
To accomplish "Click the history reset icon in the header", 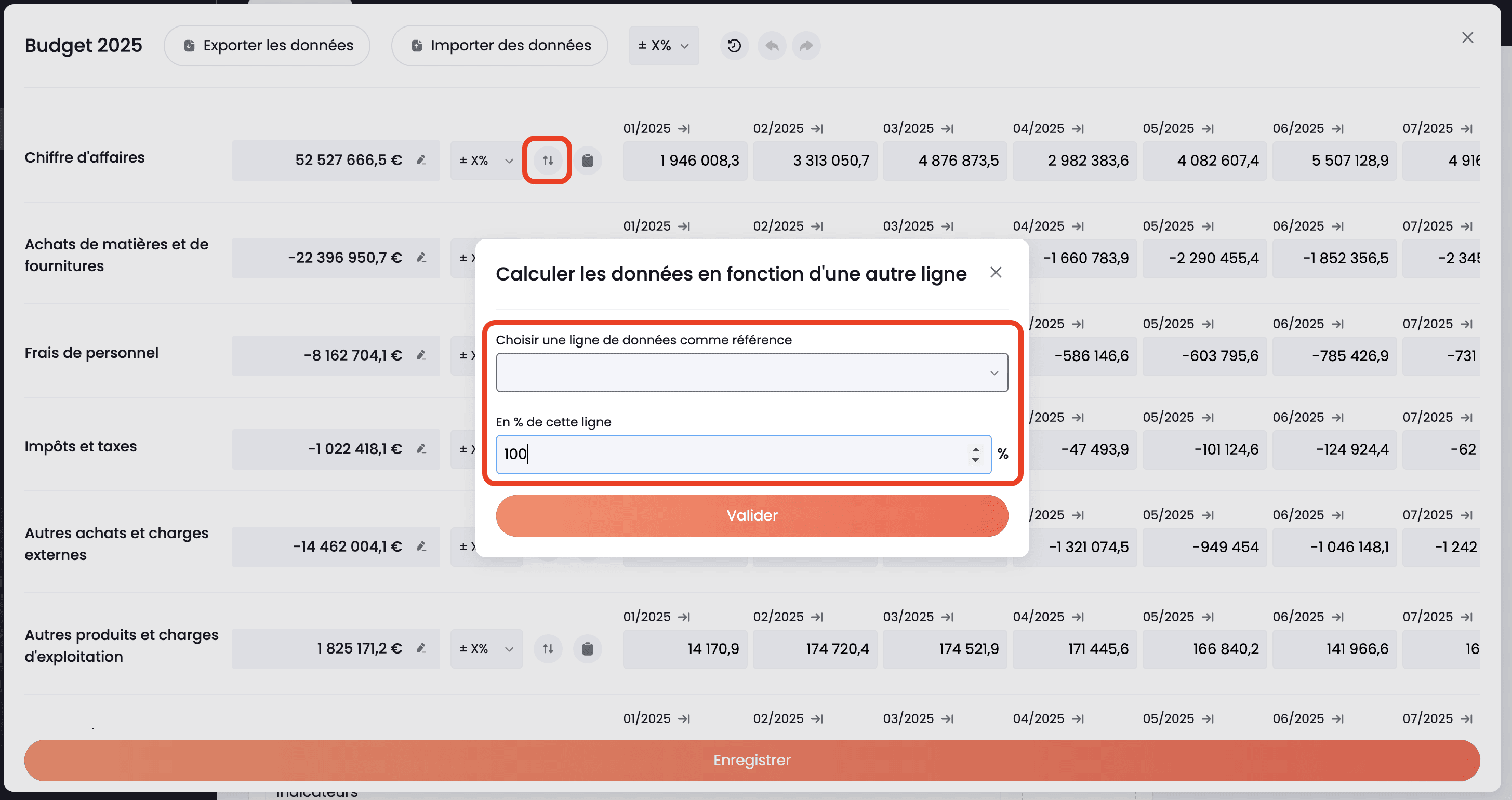I will tap(734, 46).
